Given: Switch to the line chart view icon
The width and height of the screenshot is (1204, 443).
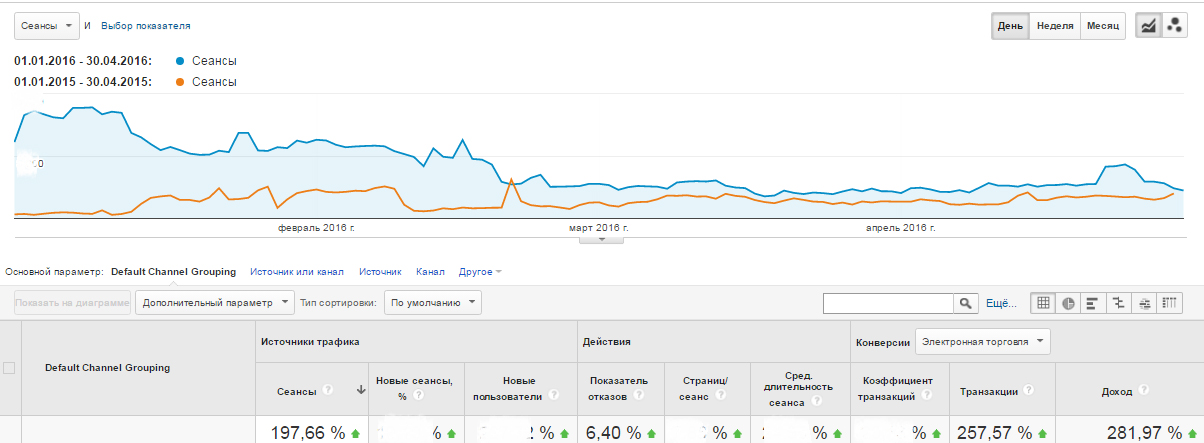Looking at the screenshot, I should click(1148, 26).
